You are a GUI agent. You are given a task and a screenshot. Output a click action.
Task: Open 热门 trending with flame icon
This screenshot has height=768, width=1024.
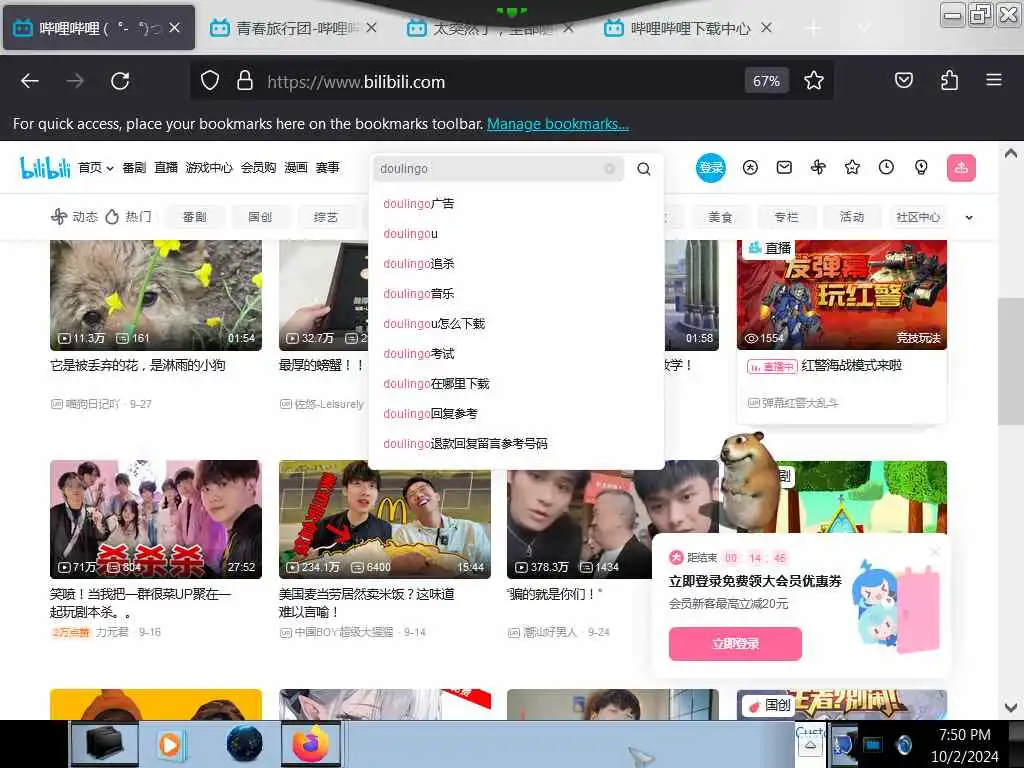coord(129,216)
